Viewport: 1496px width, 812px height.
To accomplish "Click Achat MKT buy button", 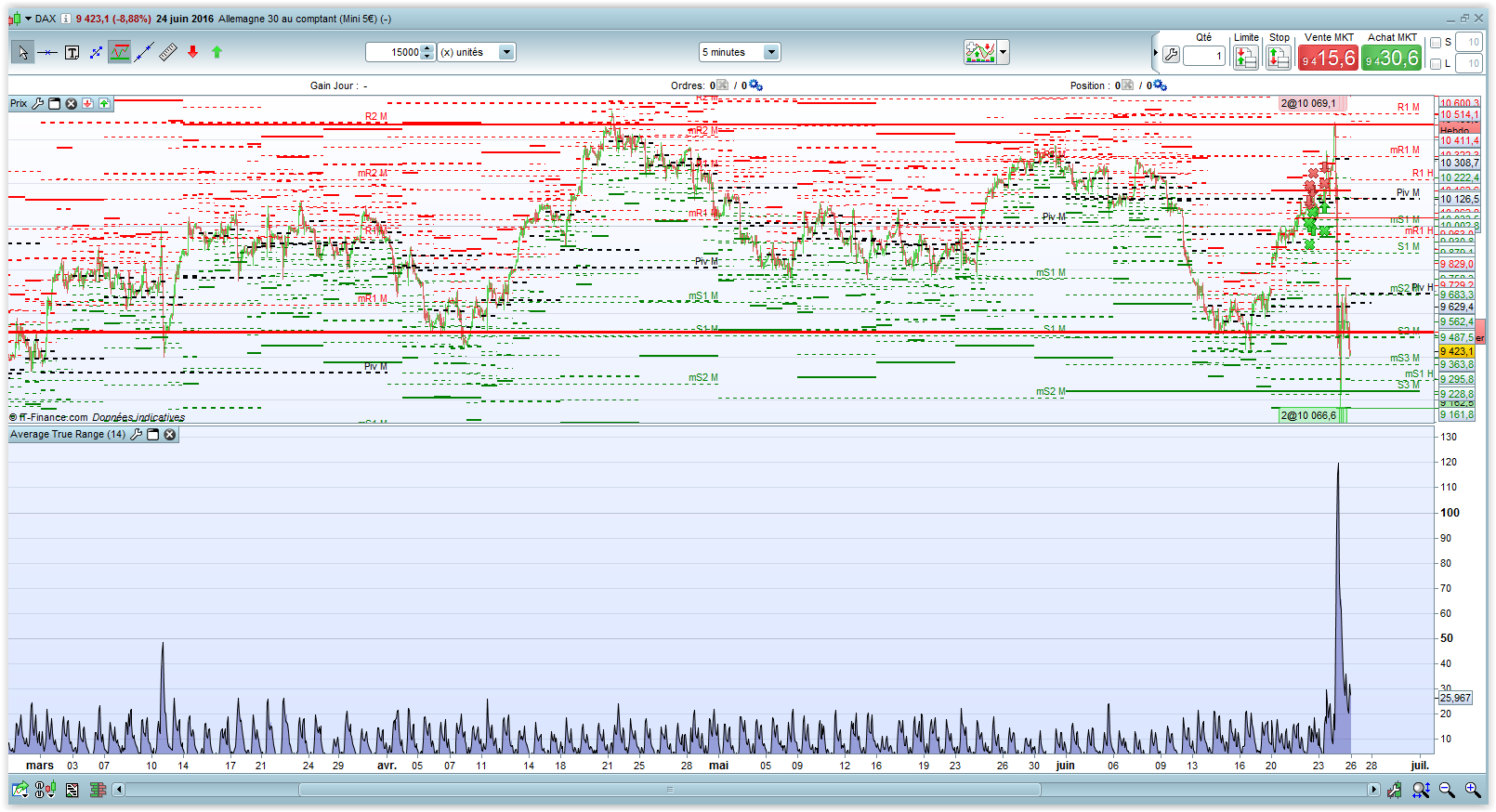I will 1392,59.
